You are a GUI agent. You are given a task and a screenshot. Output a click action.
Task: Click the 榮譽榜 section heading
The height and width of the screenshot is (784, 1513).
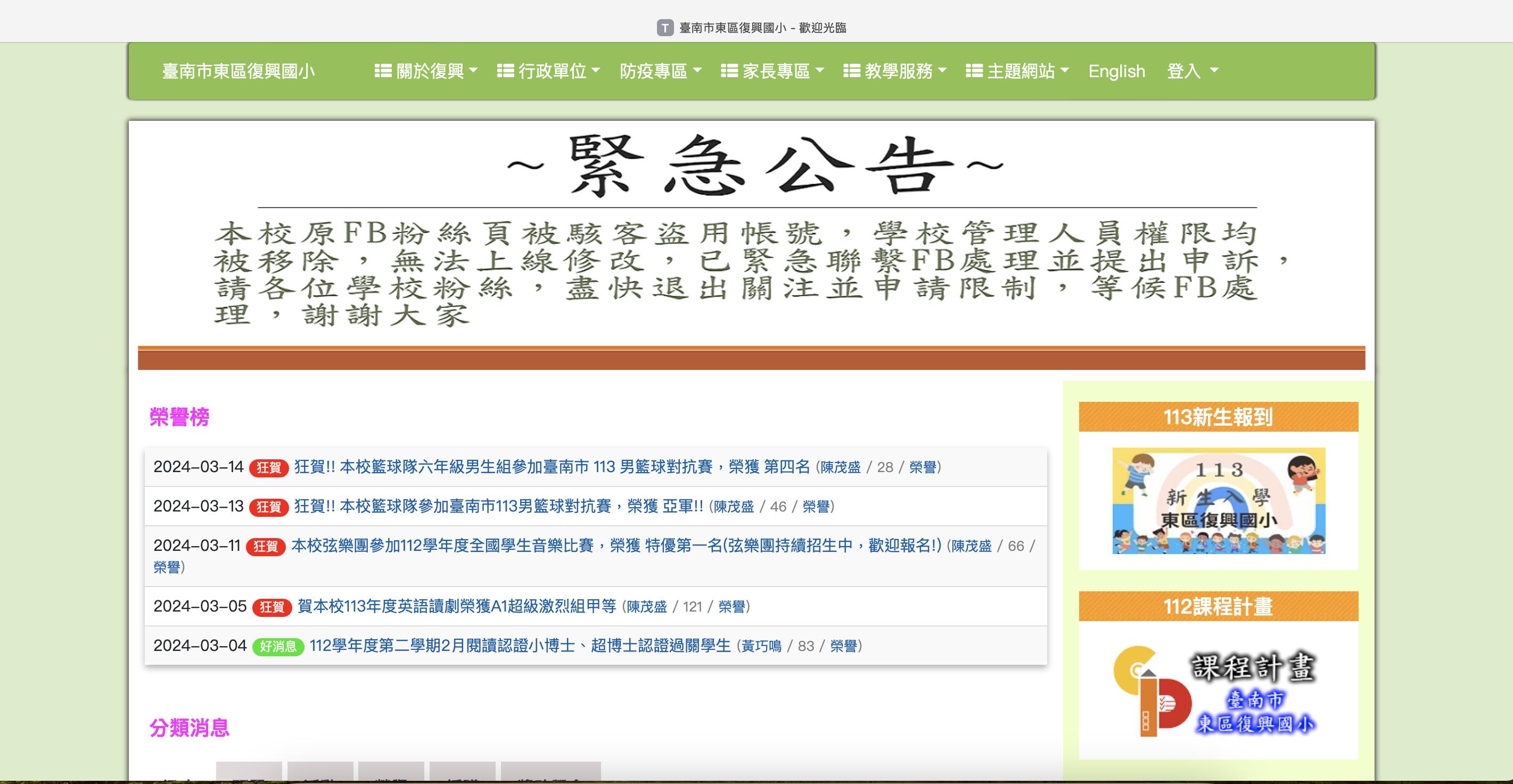click(179, 417)
